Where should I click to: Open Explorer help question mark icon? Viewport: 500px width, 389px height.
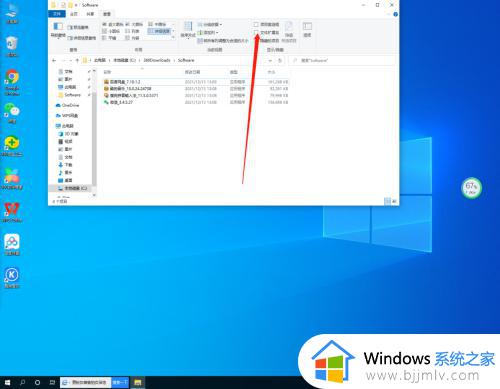pos(395,14)
